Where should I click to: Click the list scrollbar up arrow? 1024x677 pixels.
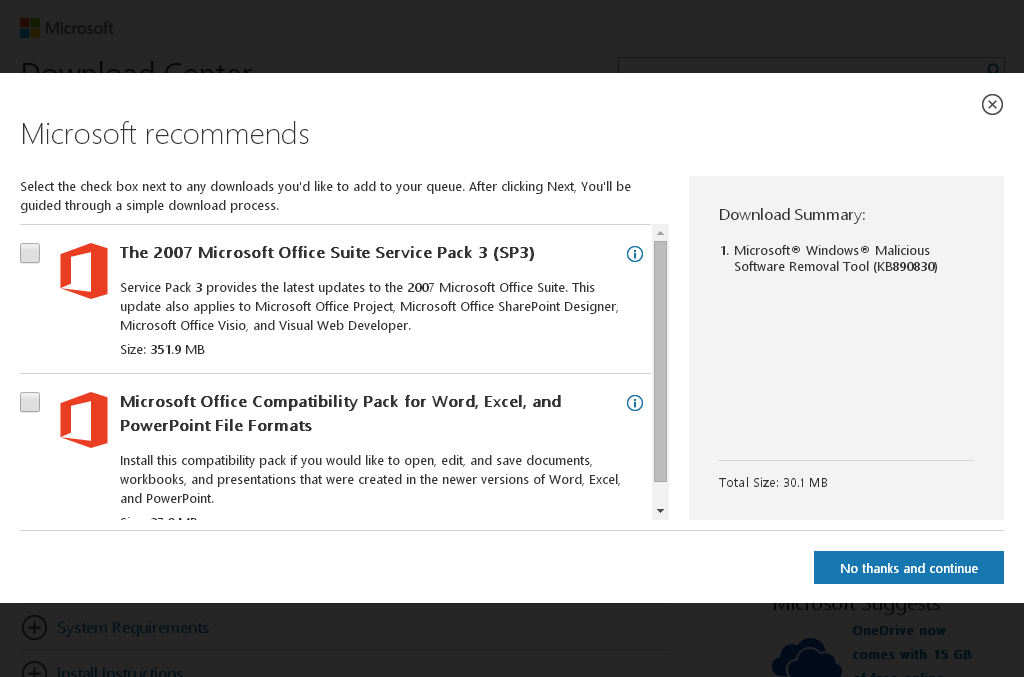[660, 233]
